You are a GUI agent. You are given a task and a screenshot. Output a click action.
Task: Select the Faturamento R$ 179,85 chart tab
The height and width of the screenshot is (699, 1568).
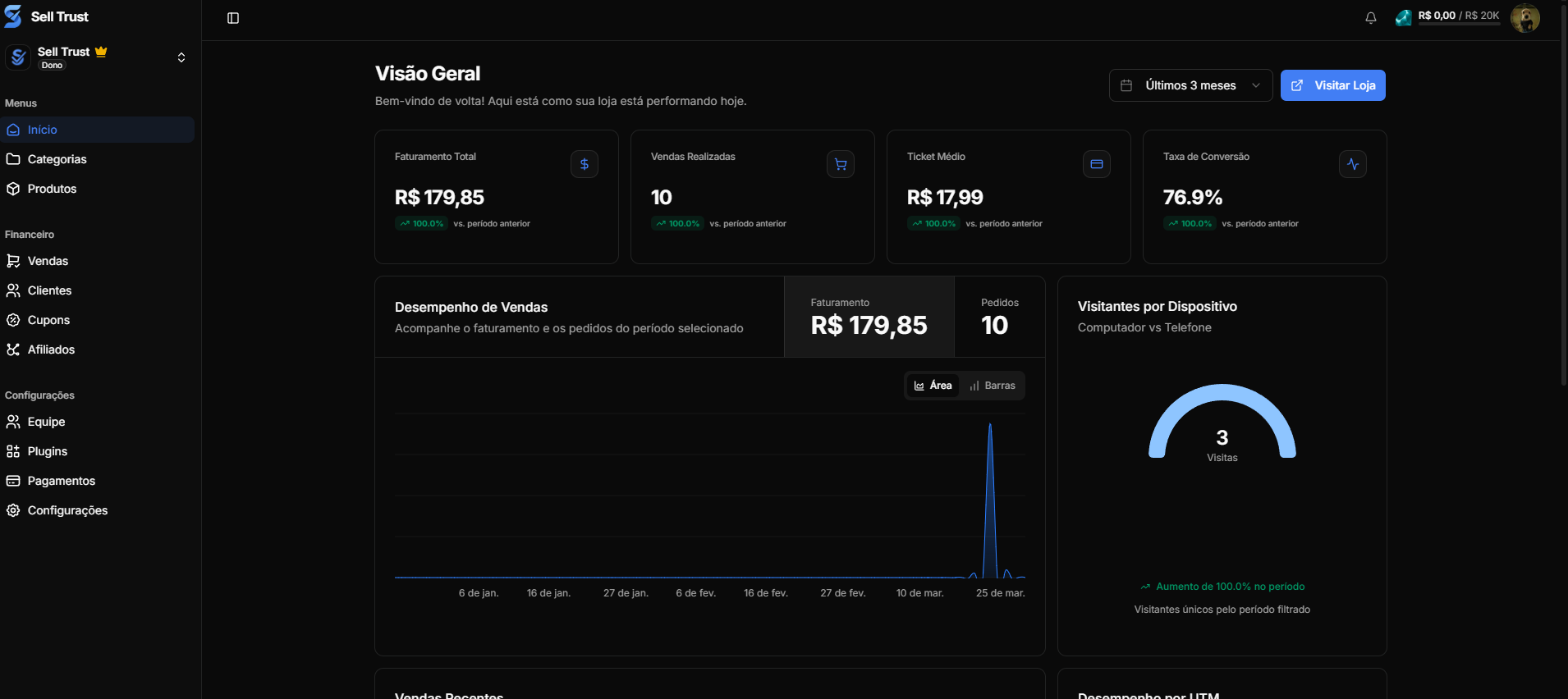coord(869,317)
